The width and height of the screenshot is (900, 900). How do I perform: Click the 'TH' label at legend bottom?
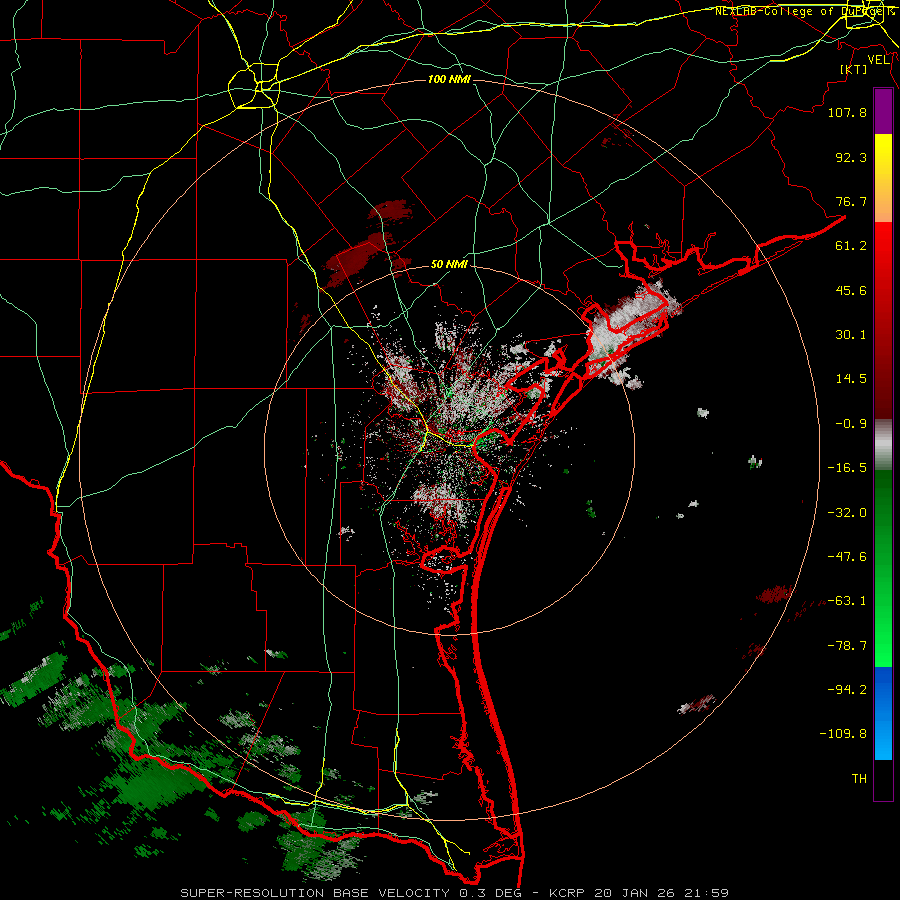[x=859, y=779]
